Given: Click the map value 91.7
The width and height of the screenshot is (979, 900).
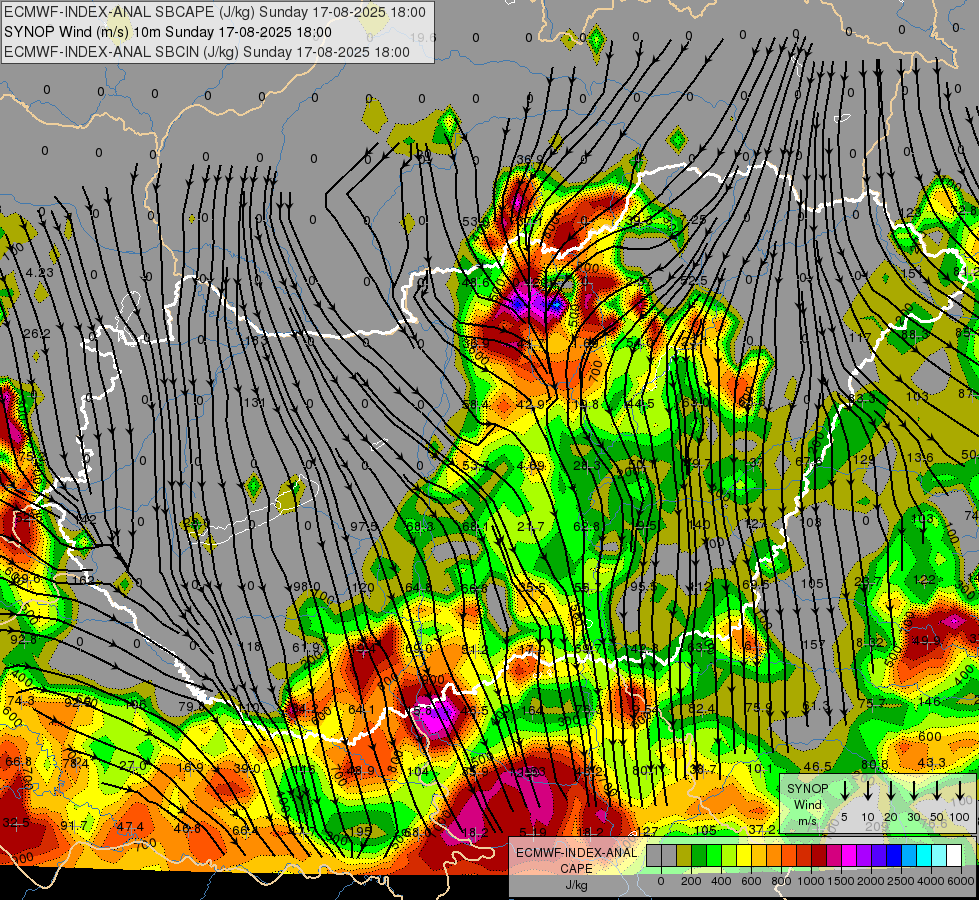Looking at the screenshot, I should (x=74, y=826).
